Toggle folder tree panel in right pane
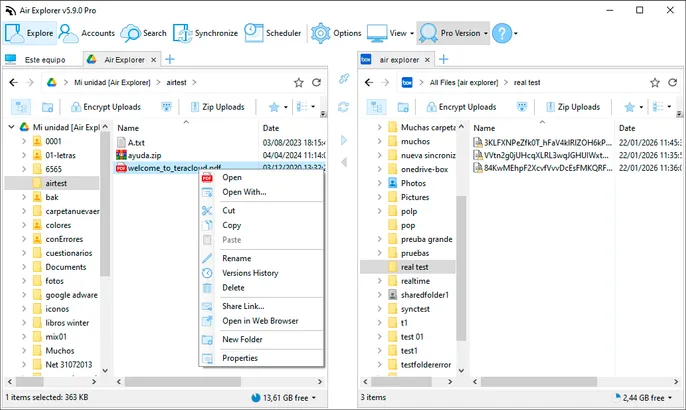Viewport: 686px width, 410px height. coord(376,107)
